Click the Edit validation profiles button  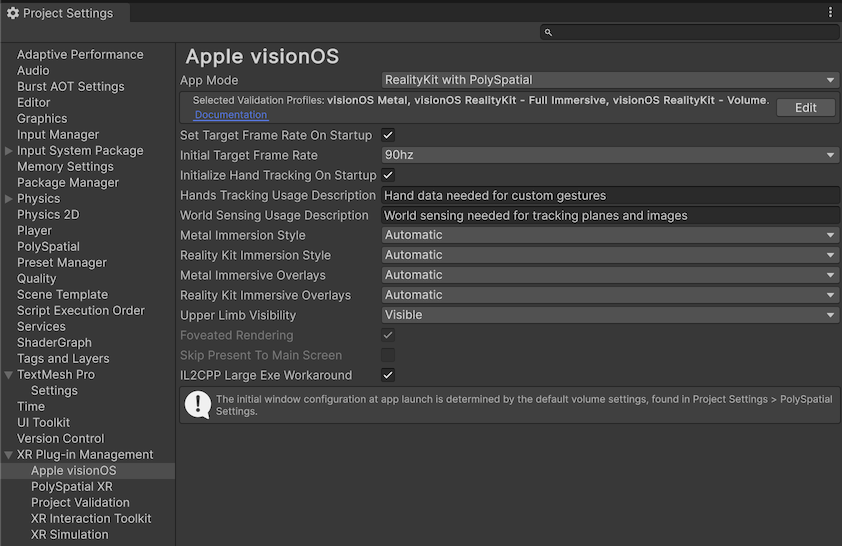805,108
